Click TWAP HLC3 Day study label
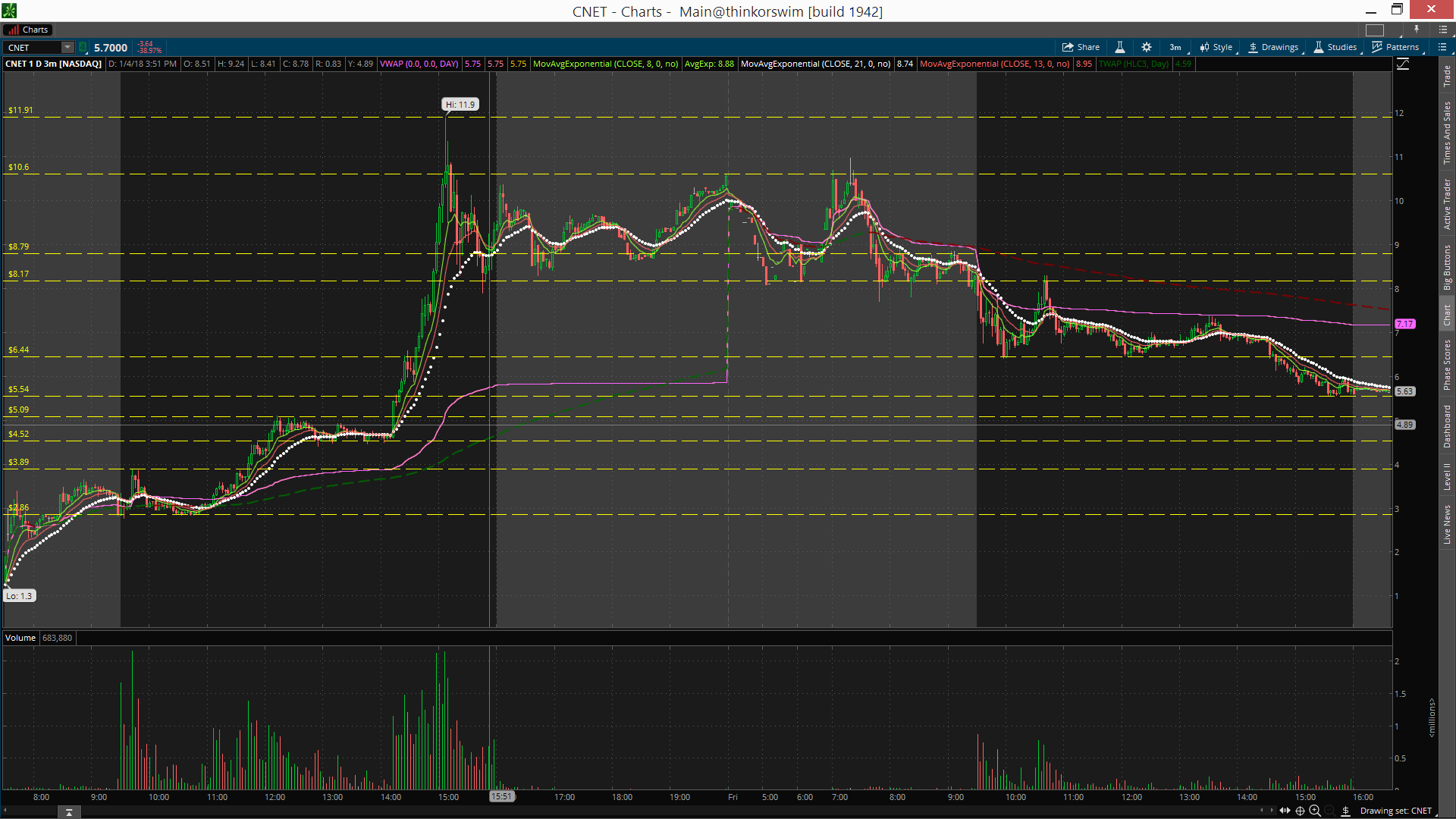1456x819 pixels. pyautogui.click(x=1134, y=64)
